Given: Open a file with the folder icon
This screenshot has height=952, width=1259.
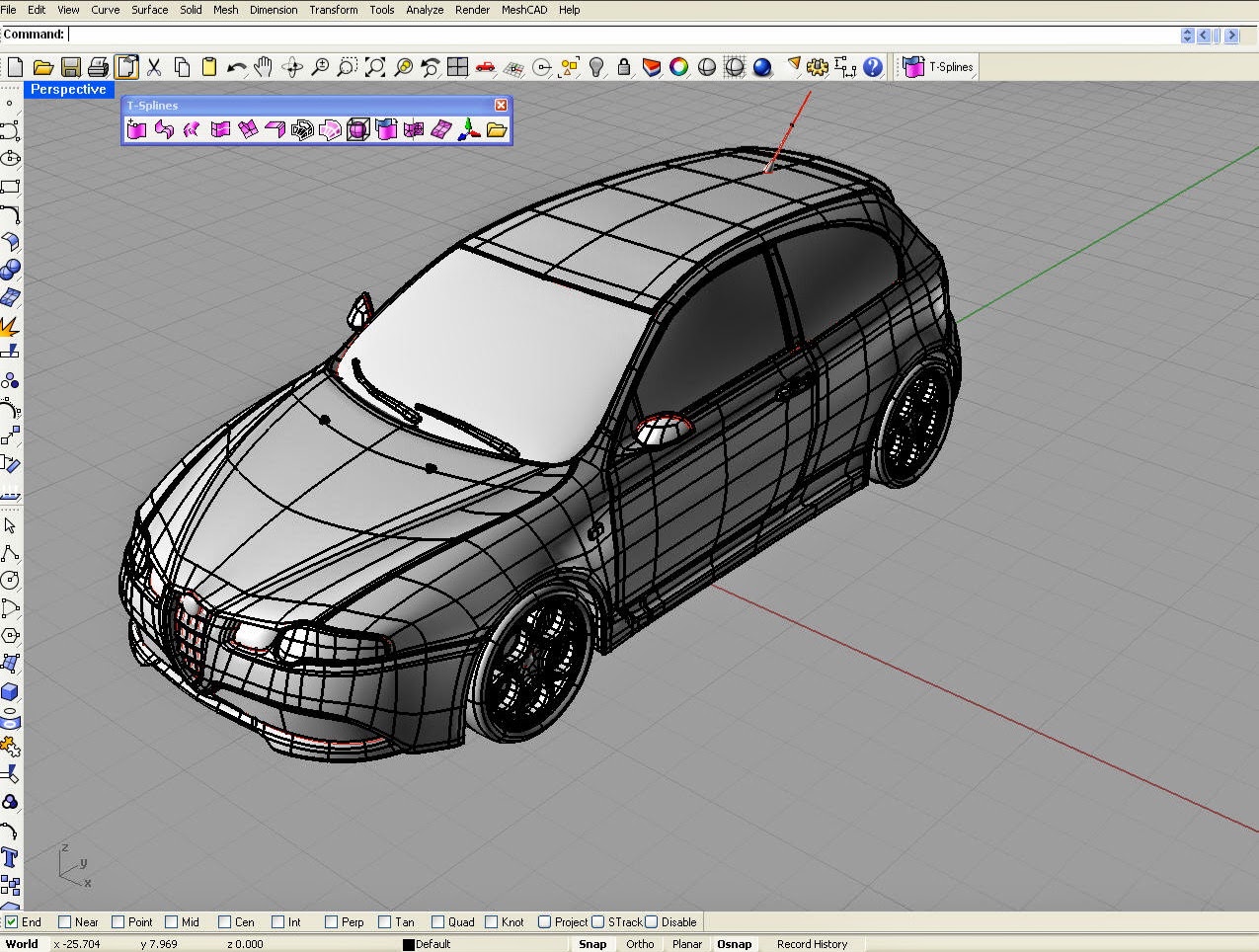Looking at the screenshot, I should pyautogui.click(x=43, y=67).
